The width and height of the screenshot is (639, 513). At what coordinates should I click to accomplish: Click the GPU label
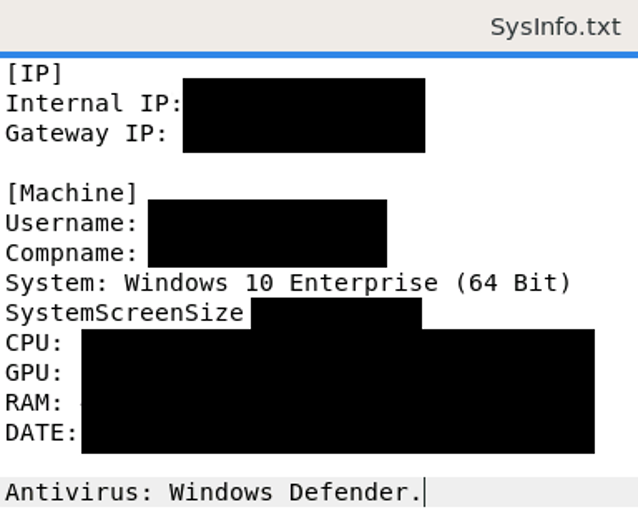click(34, 373)
